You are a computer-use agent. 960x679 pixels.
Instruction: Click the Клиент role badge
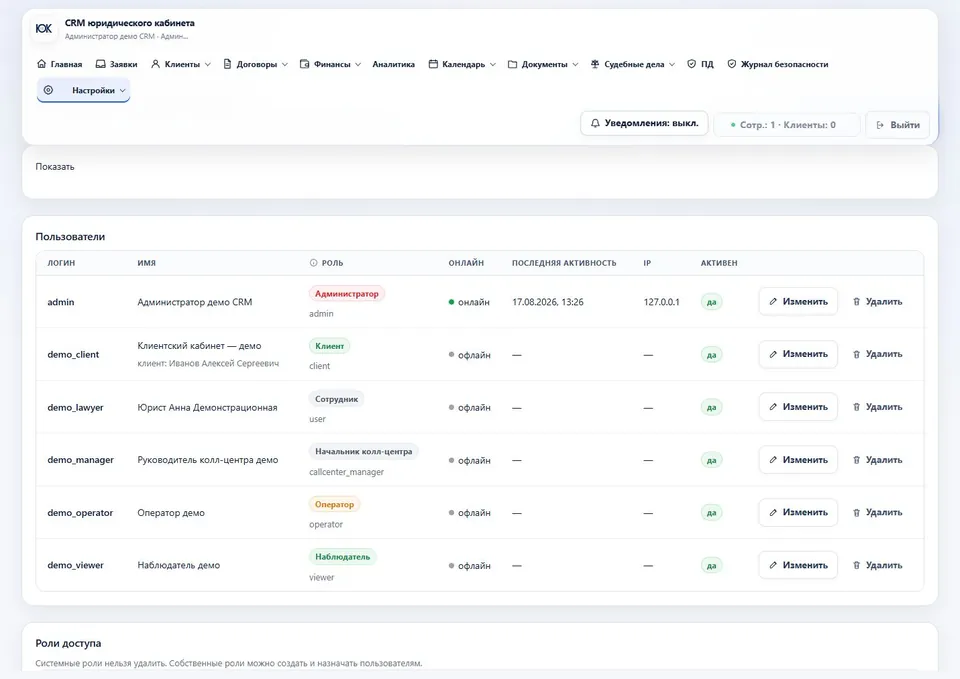click(x=329, y=346)
